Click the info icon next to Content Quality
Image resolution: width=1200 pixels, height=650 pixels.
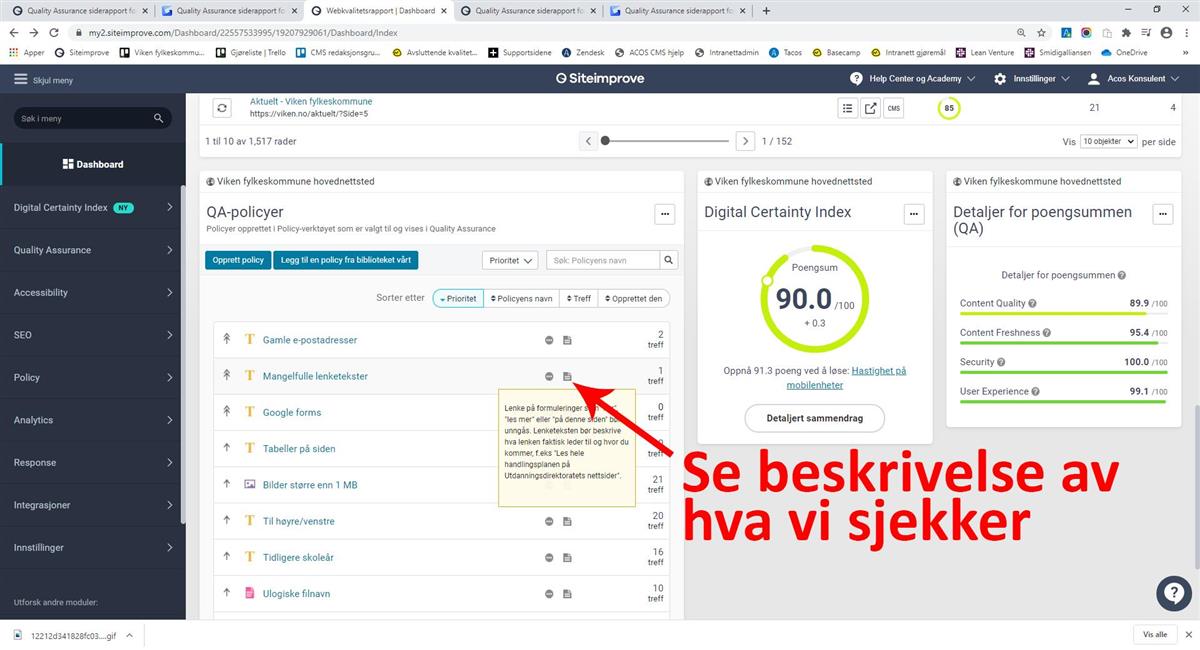point(1032,304)
